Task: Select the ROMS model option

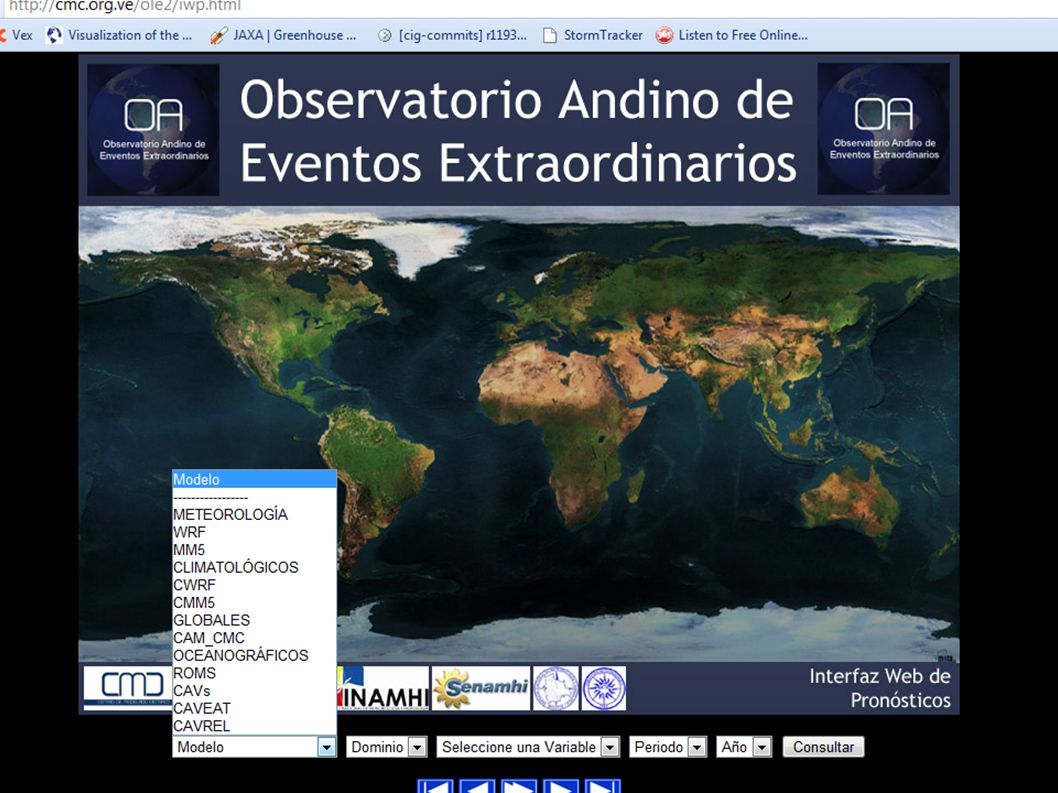Action: point(254,673)
